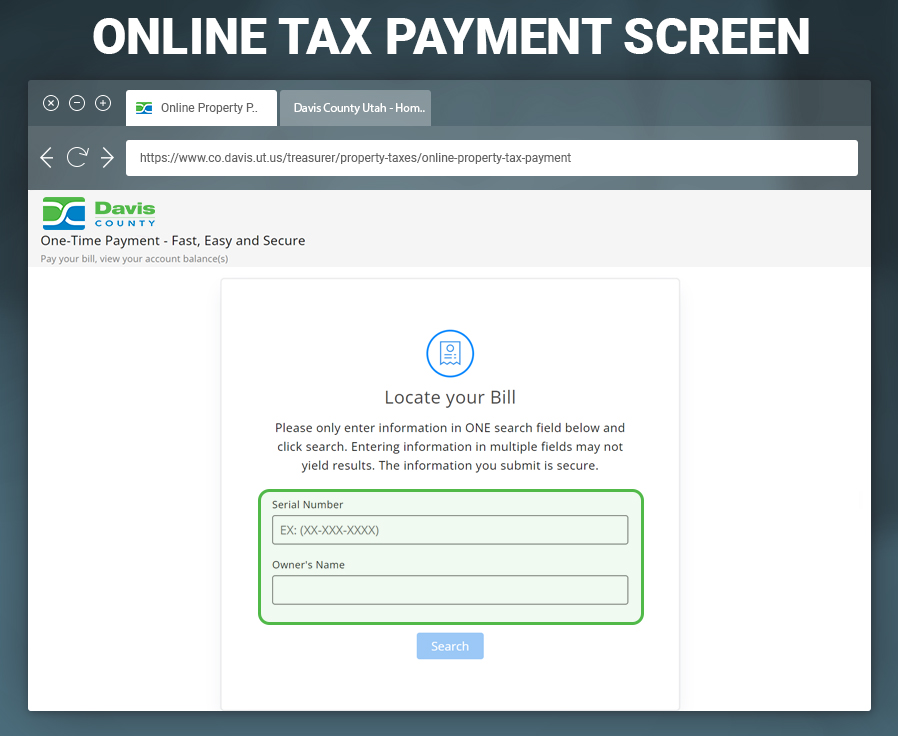The image size is (898, 736).
Task: Close the browser window with the X circle
Action: (51, 103)
